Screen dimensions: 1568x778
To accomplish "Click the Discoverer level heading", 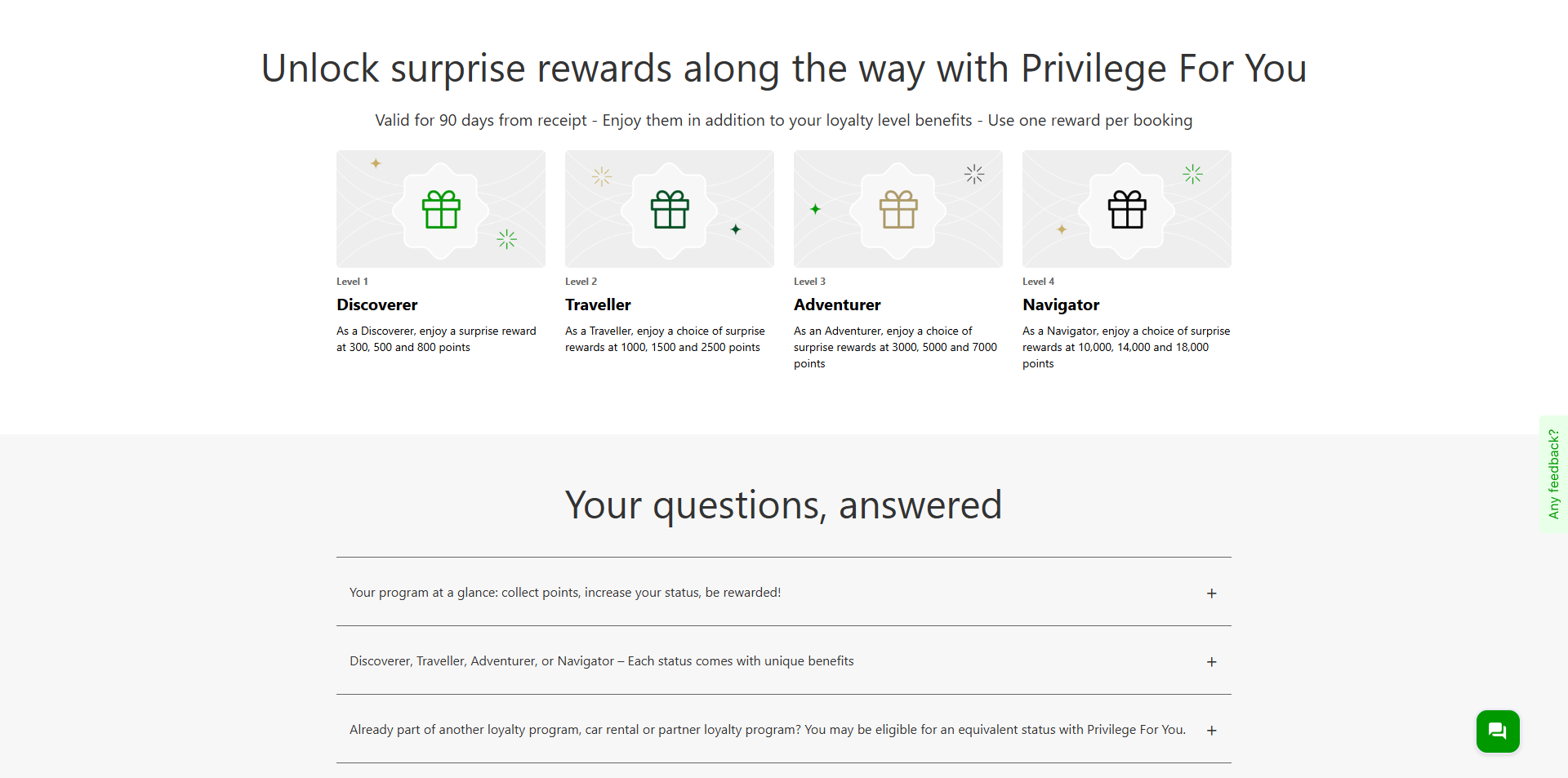I will pos(376,305).
